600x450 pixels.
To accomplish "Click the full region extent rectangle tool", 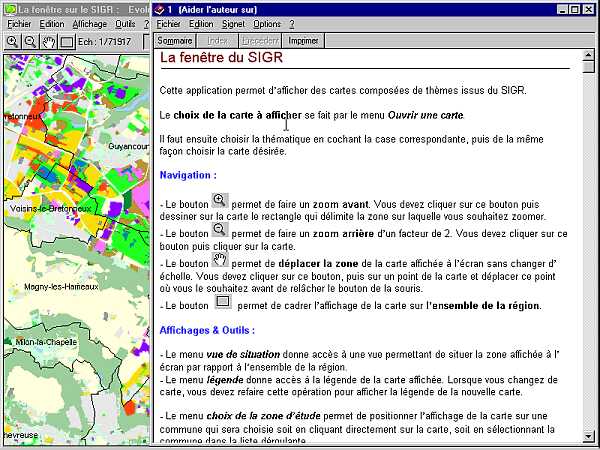I will (67, 41).
